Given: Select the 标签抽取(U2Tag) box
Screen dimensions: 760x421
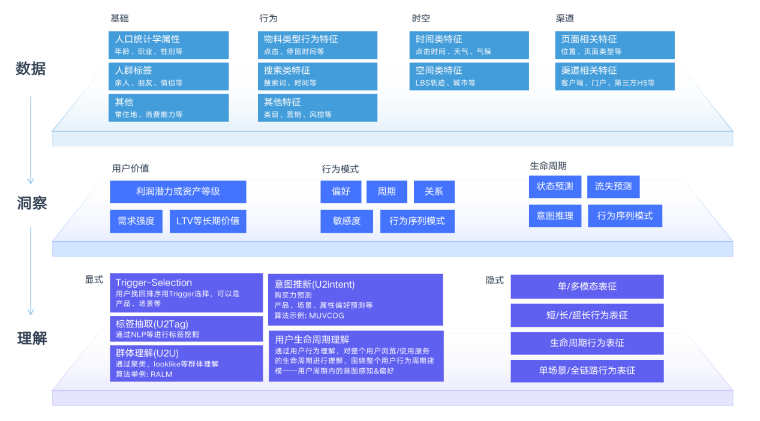Looking at the screenshot, I should point(187,329).
